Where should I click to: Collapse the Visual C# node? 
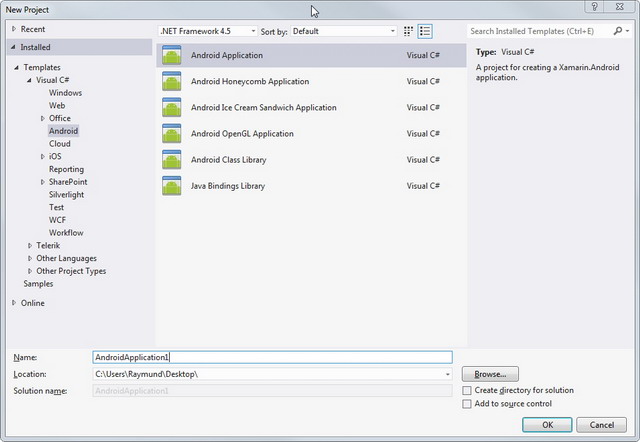[29, 80]
